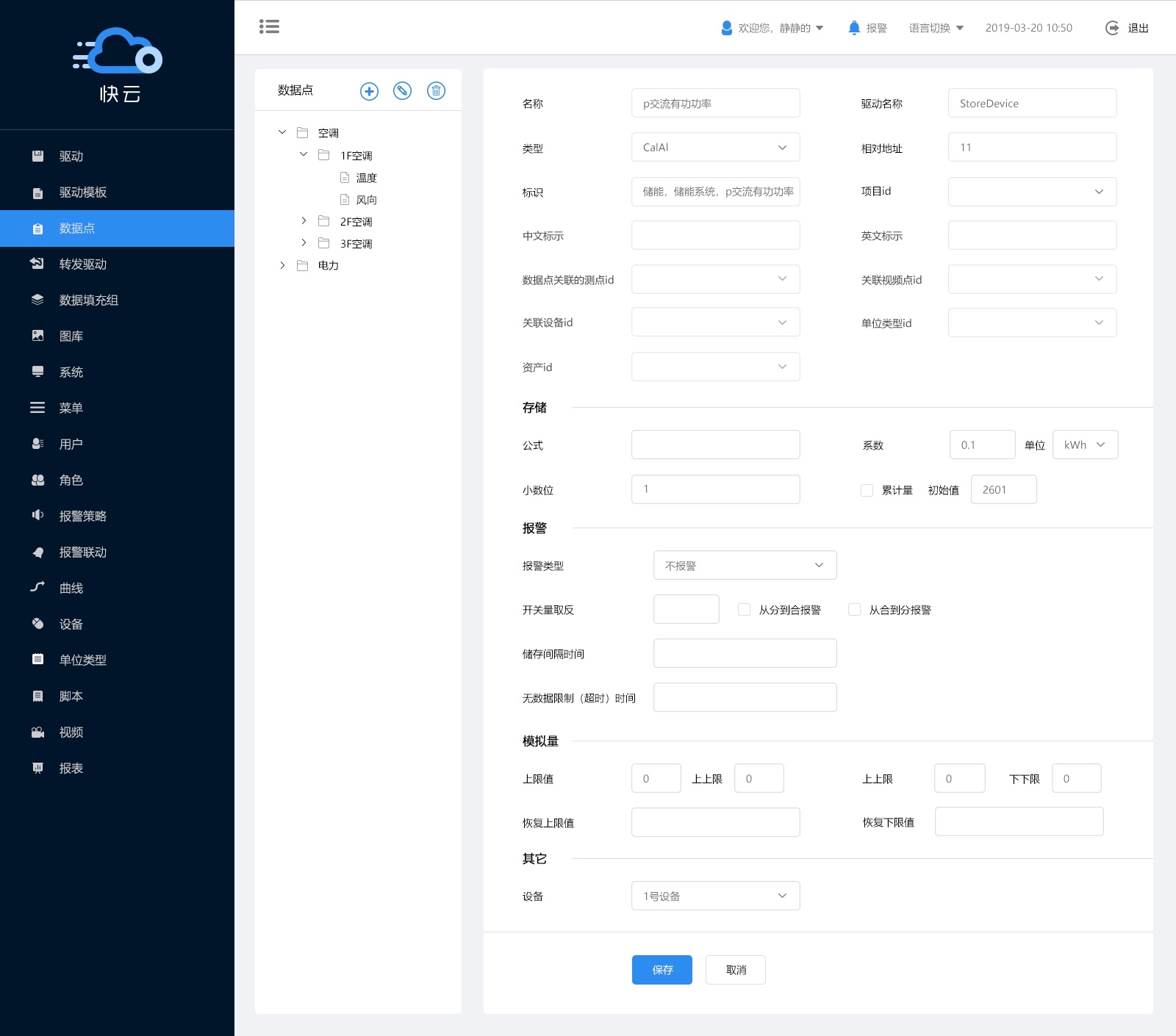
Task: Click the 转发驱动 sidebar icon
Action: [37, 264]
